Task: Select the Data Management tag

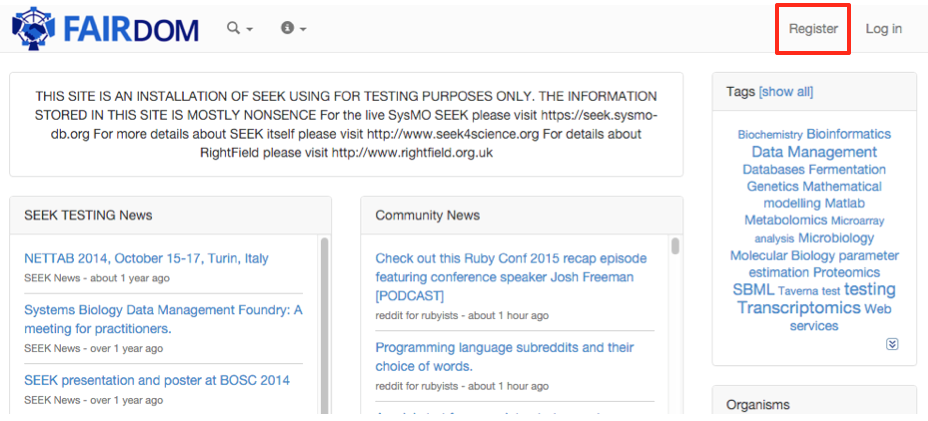Action: coord(814,152)
